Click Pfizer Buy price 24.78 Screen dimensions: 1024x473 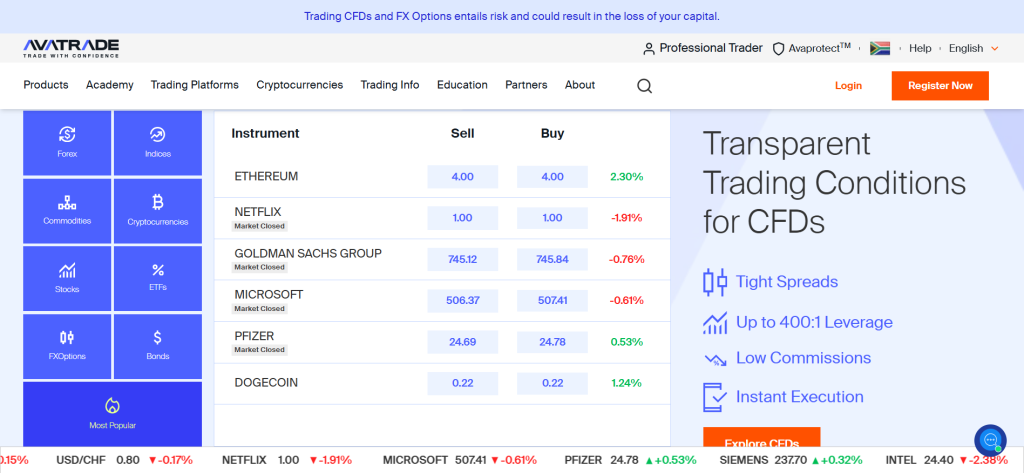point(552,342)
